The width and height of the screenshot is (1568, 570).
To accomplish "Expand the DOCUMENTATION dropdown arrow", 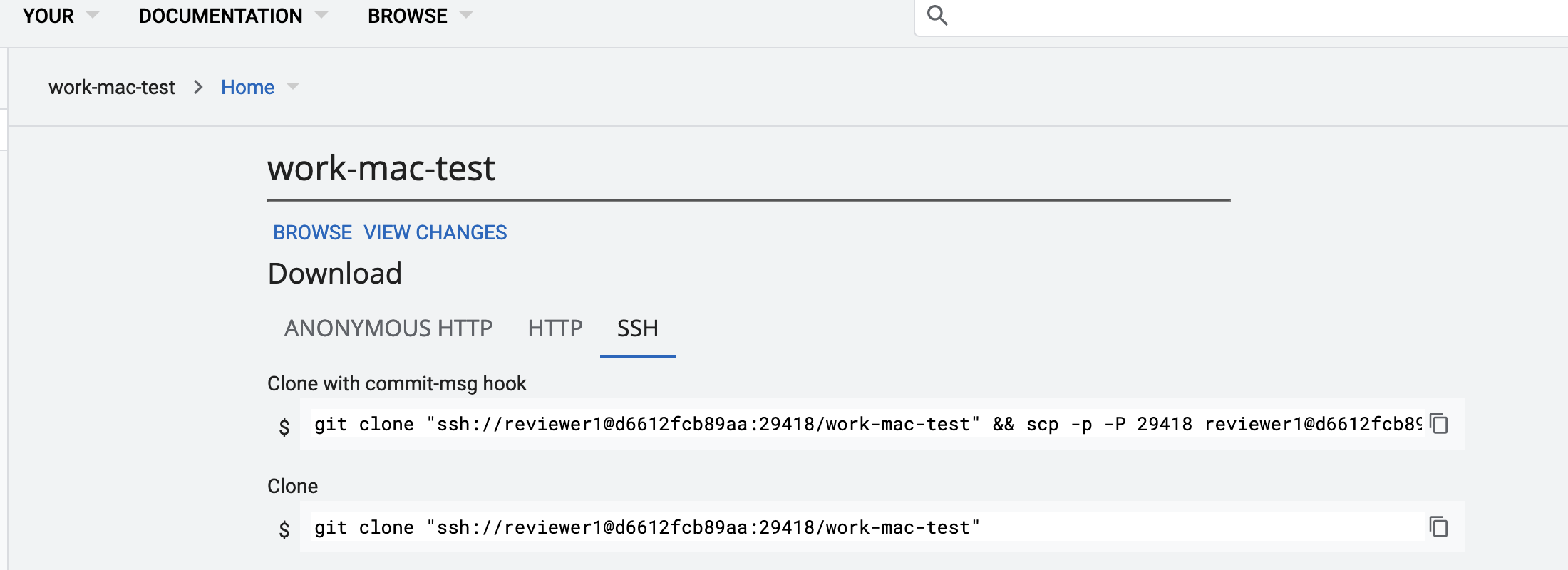I will pyautogui.click(x=321, y=15).
